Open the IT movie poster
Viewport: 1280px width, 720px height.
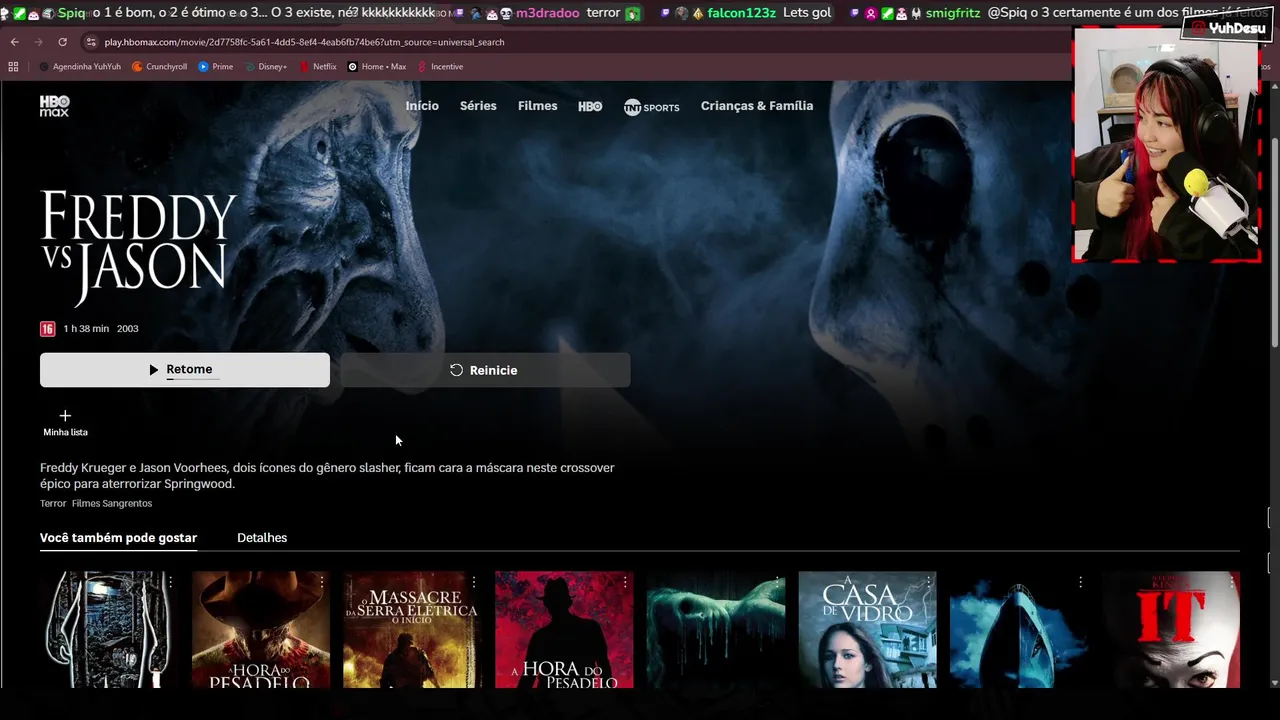pos(1170,630)
